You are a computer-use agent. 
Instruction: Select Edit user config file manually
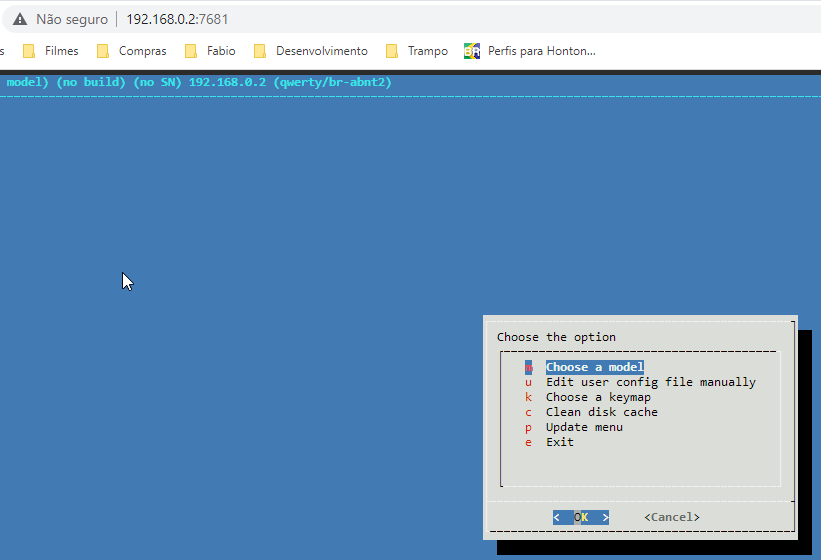point(650,382)
